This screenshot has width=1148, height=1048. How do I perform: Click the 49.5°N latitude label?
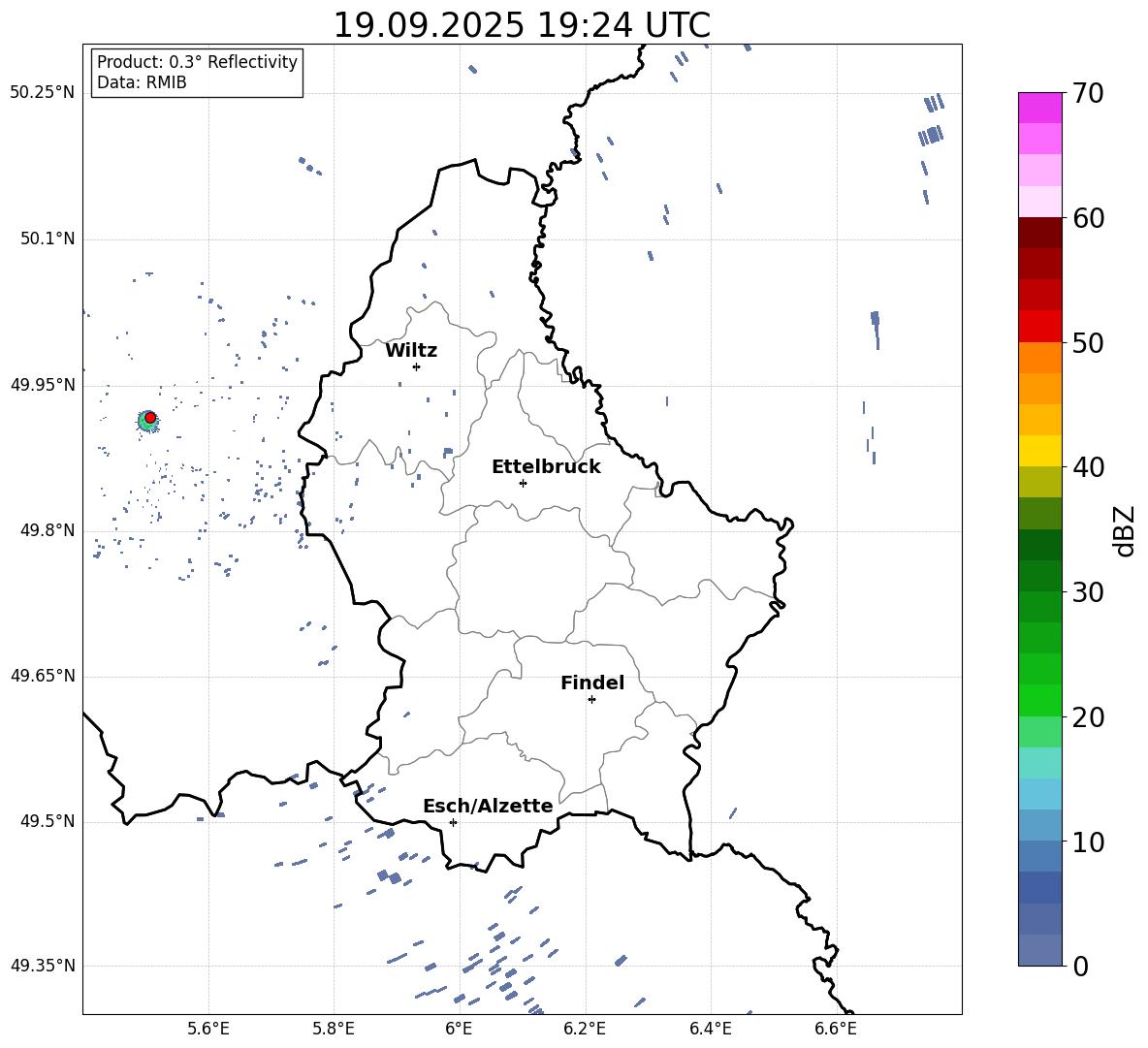[x=48, y=821]
